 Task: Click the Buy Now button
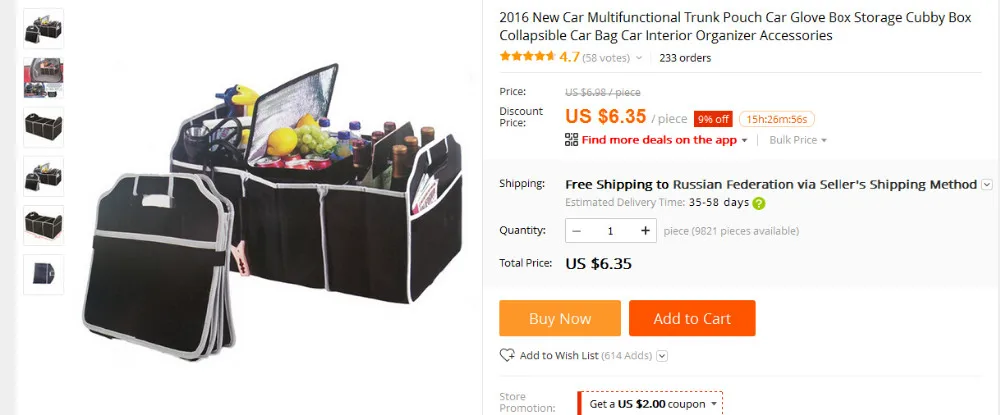click(x=559, y=318)
